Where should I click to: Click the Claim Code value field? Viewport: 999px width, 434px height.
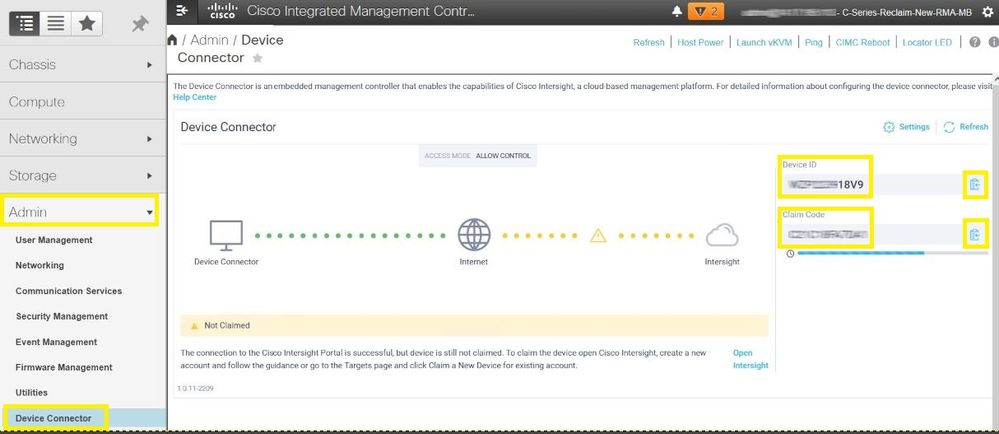[x=871, y=235]
